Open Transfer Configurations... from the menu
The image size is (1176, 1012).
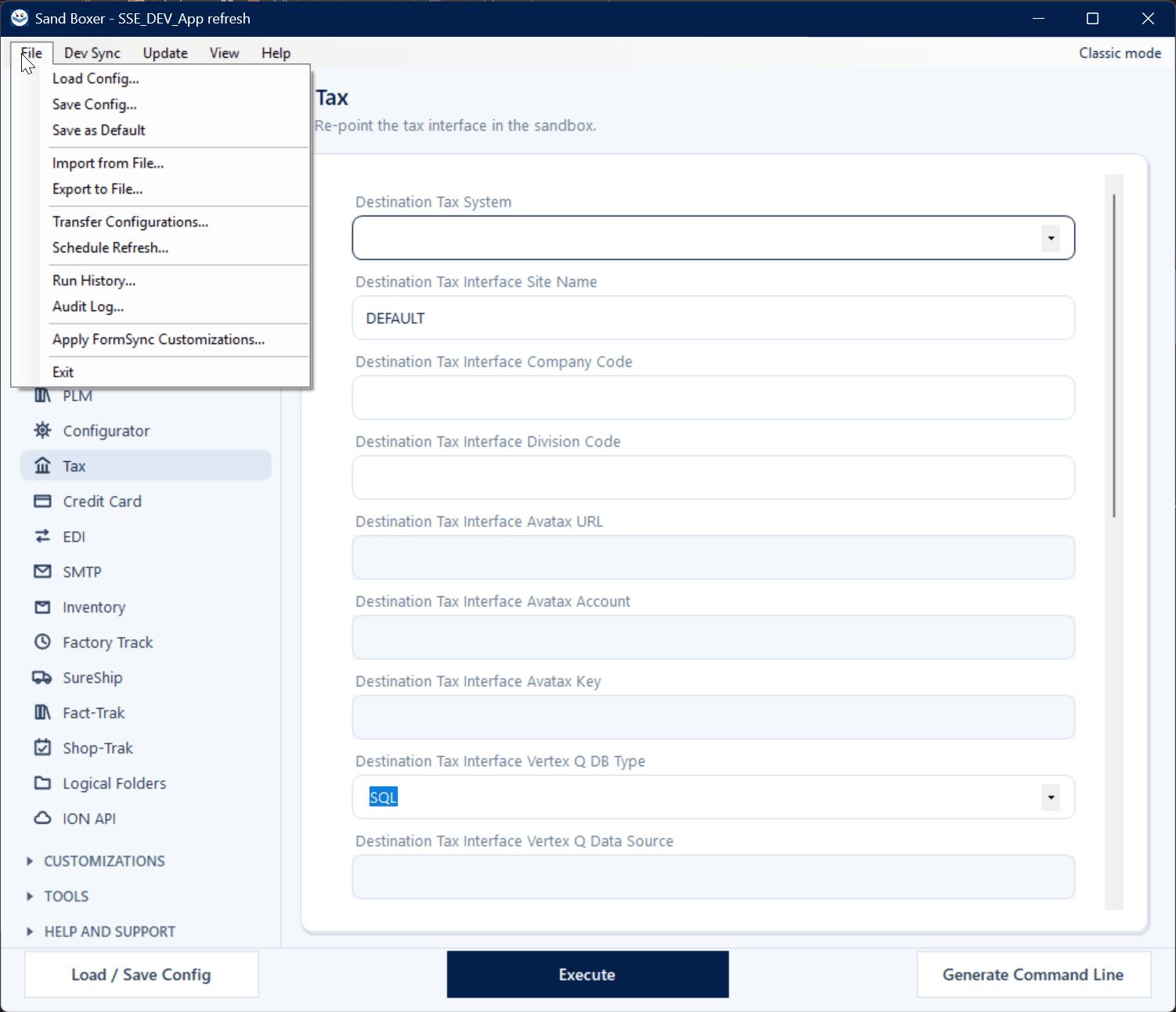point(161,222)
